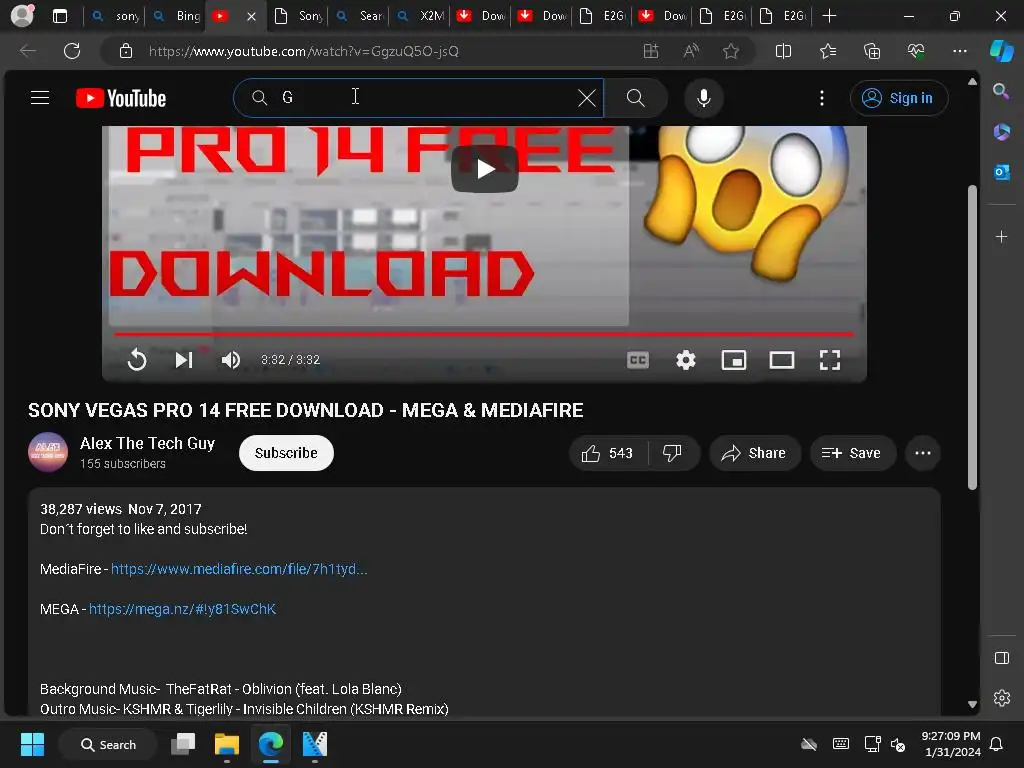Open the Alex The Tech Guy channel name

[x=147, y=443]
